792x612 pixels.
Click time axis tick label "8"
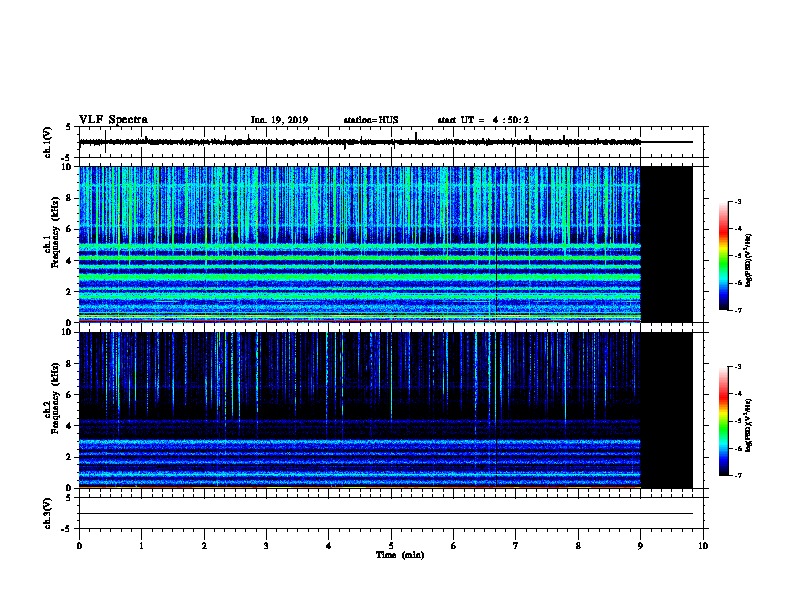click(x=578, y=545)
